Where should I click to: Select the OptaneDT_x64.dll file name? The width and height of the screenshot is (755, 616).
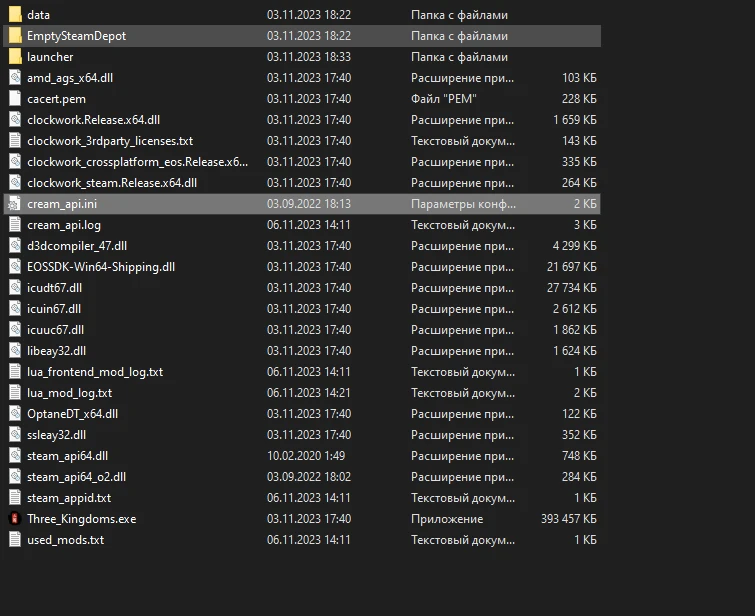click(x=72, y=414)
